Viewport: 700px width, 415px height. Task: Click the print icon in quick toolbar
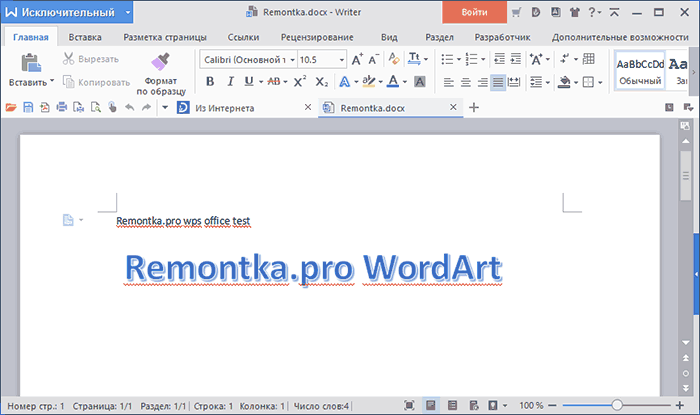click(62, 107)
